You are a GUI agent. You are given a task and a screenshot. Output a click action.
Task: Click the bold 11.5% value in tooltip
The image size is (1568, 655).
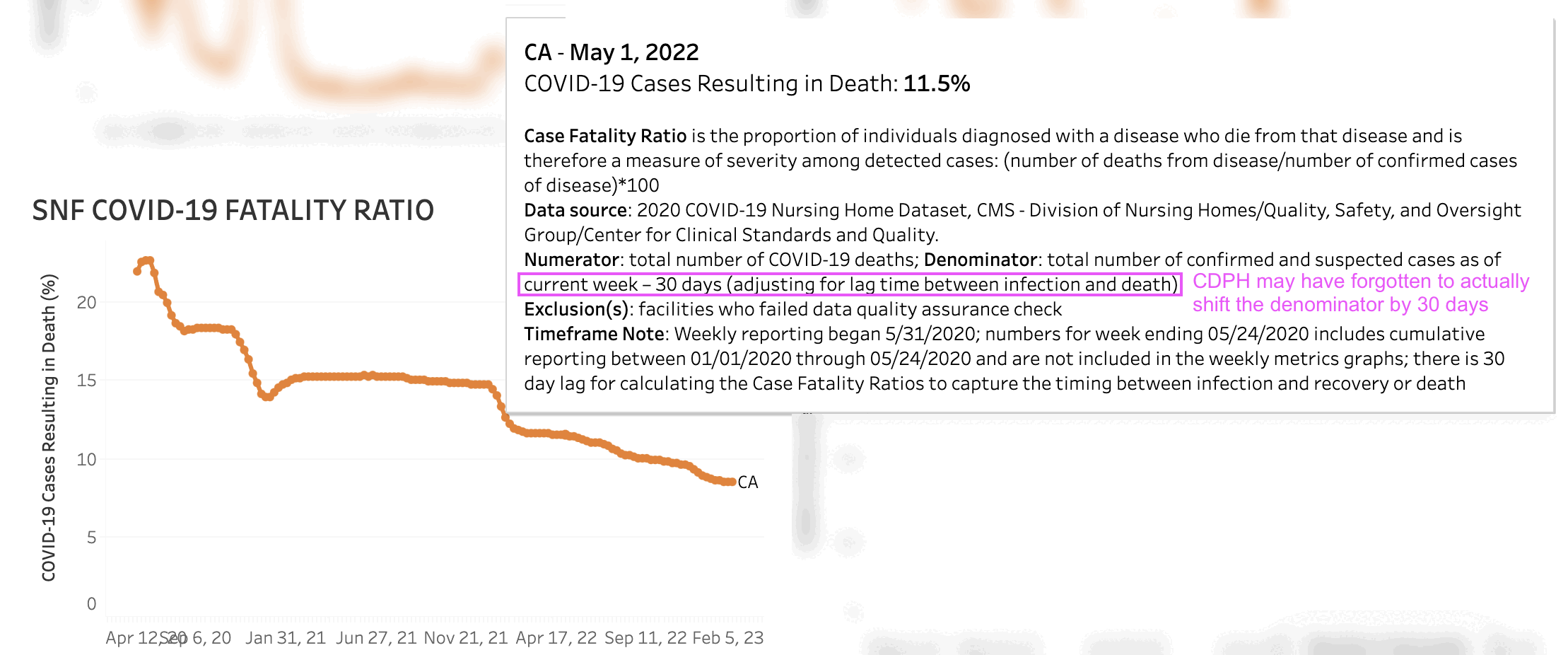(937, 83)
